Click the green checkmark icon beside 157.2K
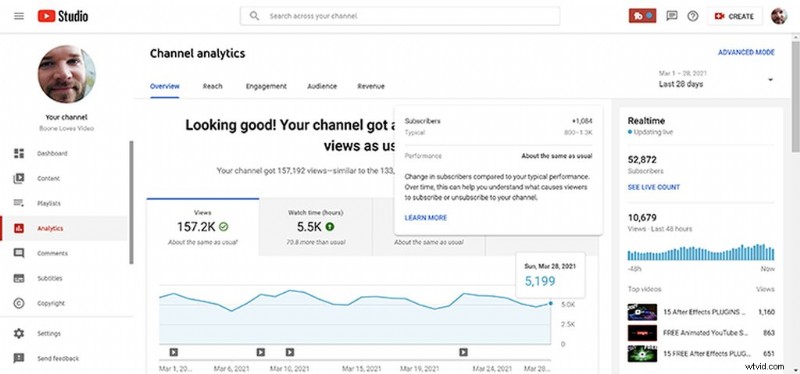The image size is (800, 374). (x=223, y=227)
